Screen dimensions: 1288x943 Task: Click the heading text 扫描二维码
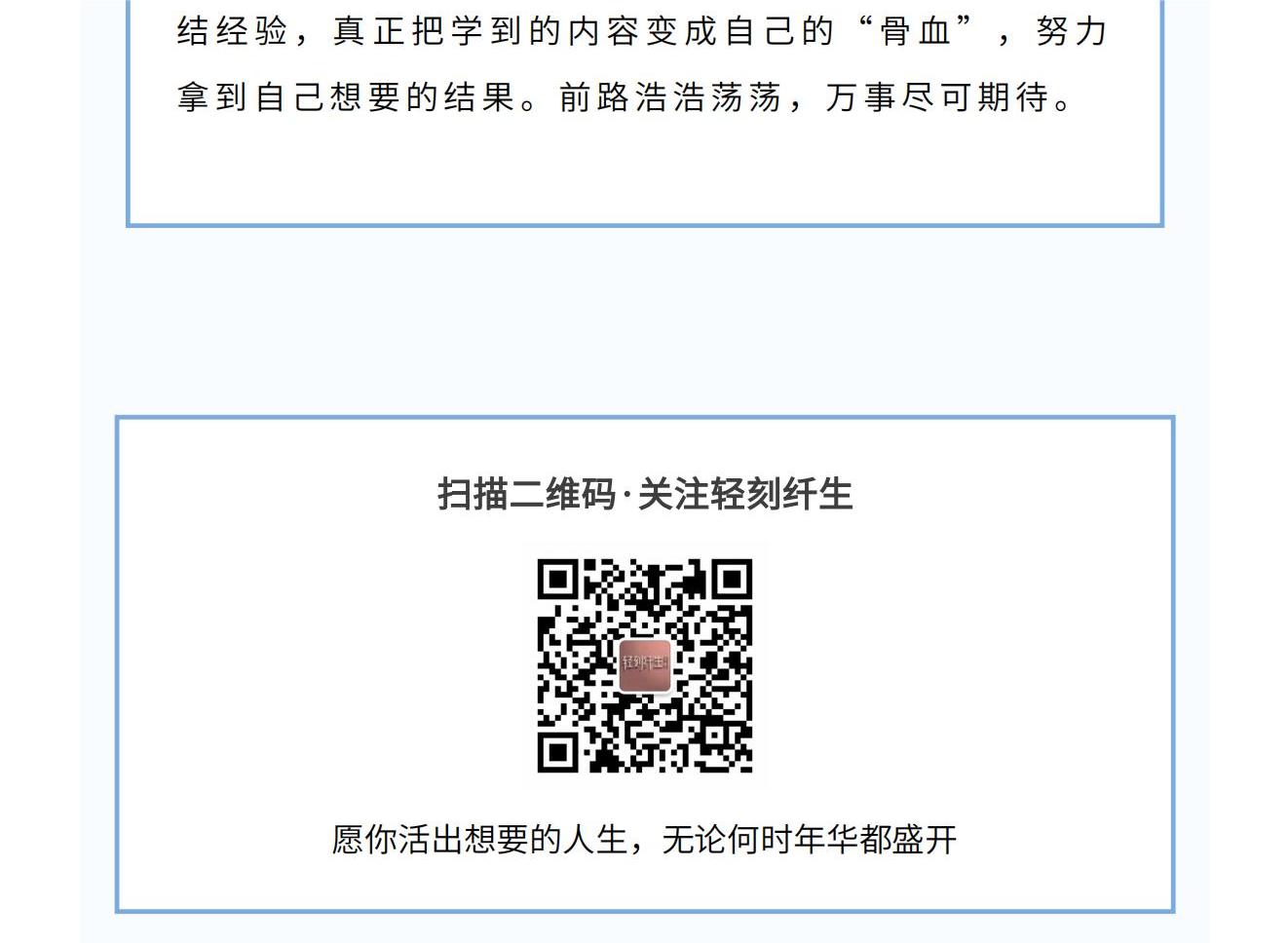(x=528, y=494)
